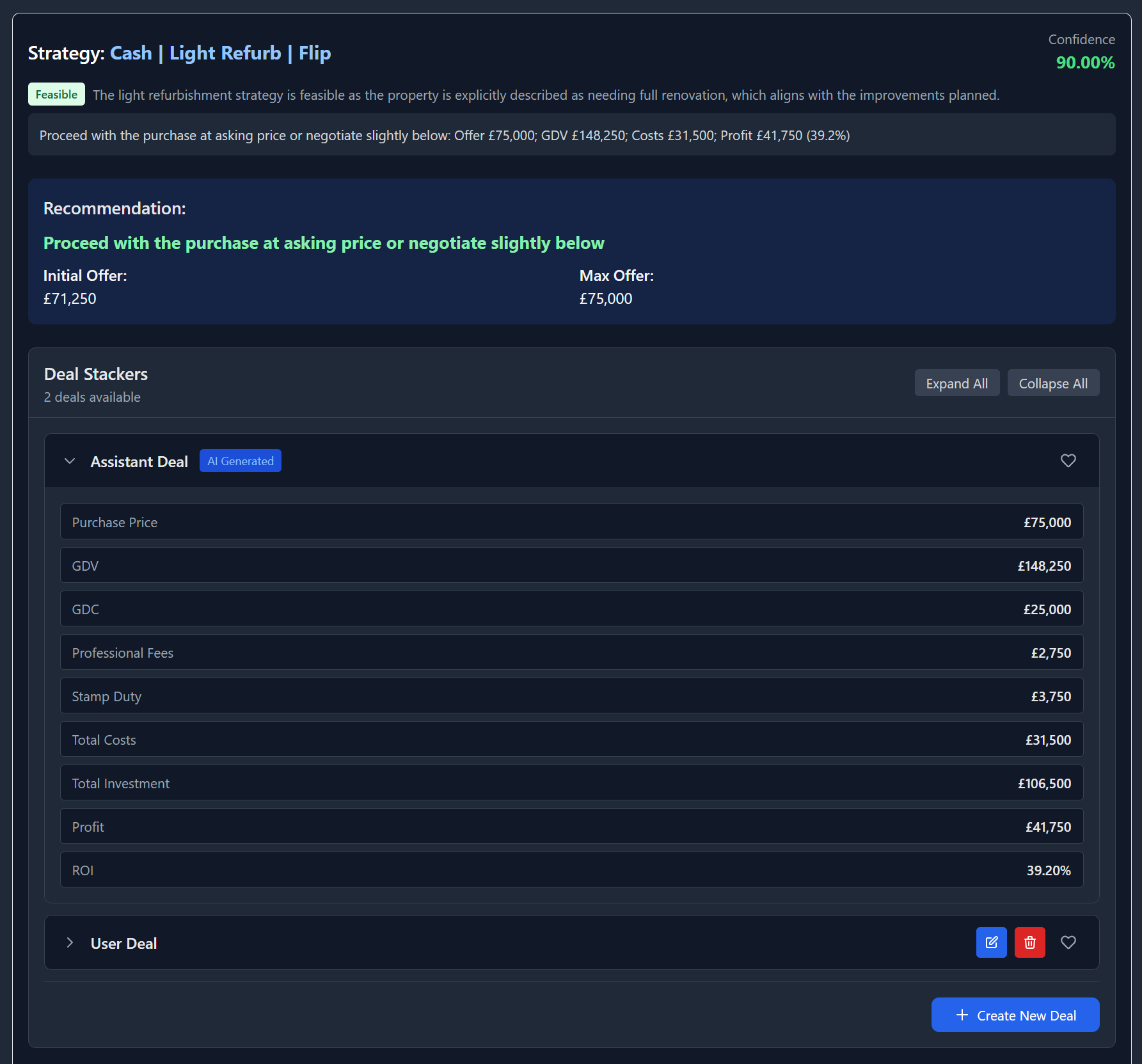The width and height of the screenshot is (1142, 1064).
Task: Click the GDV value £148,250
Action: coord(1044,565)
